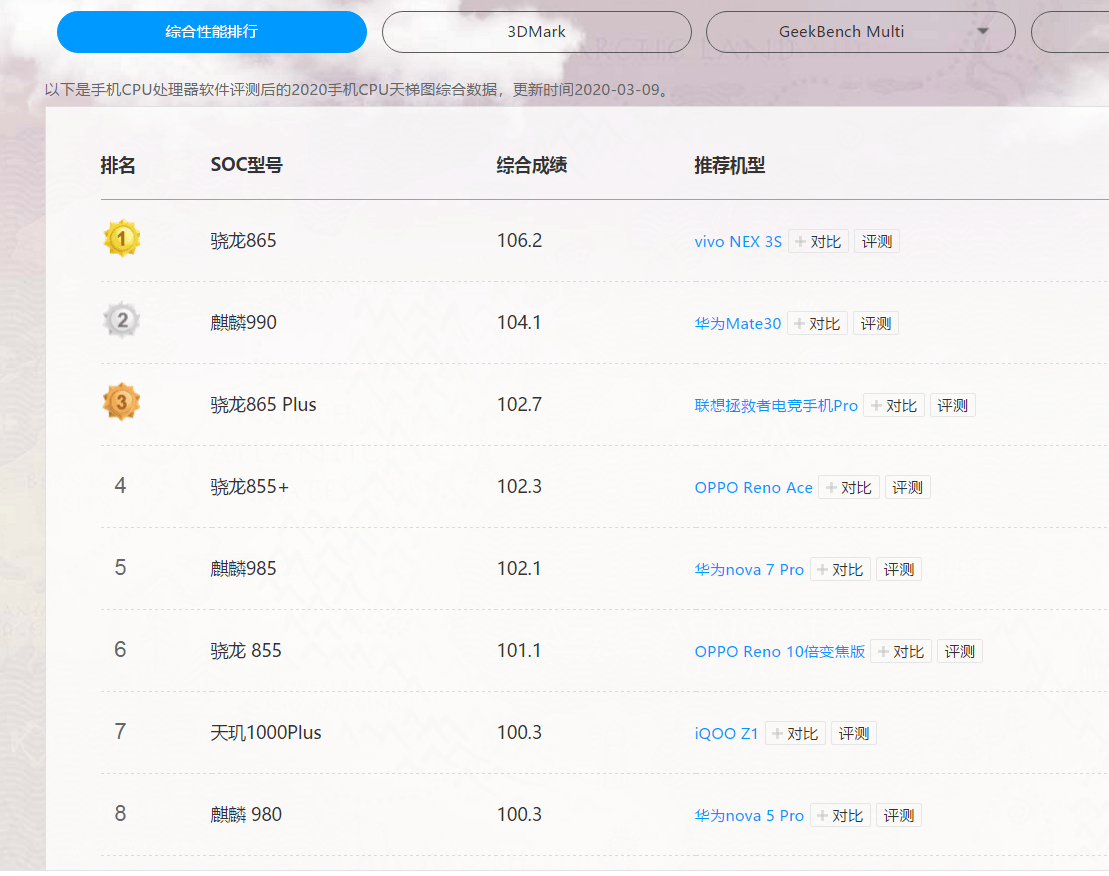Screen dimensions: 1109x876
Task: Switch to the 综合性能排行 tab
Action: (x=212, y=32)
